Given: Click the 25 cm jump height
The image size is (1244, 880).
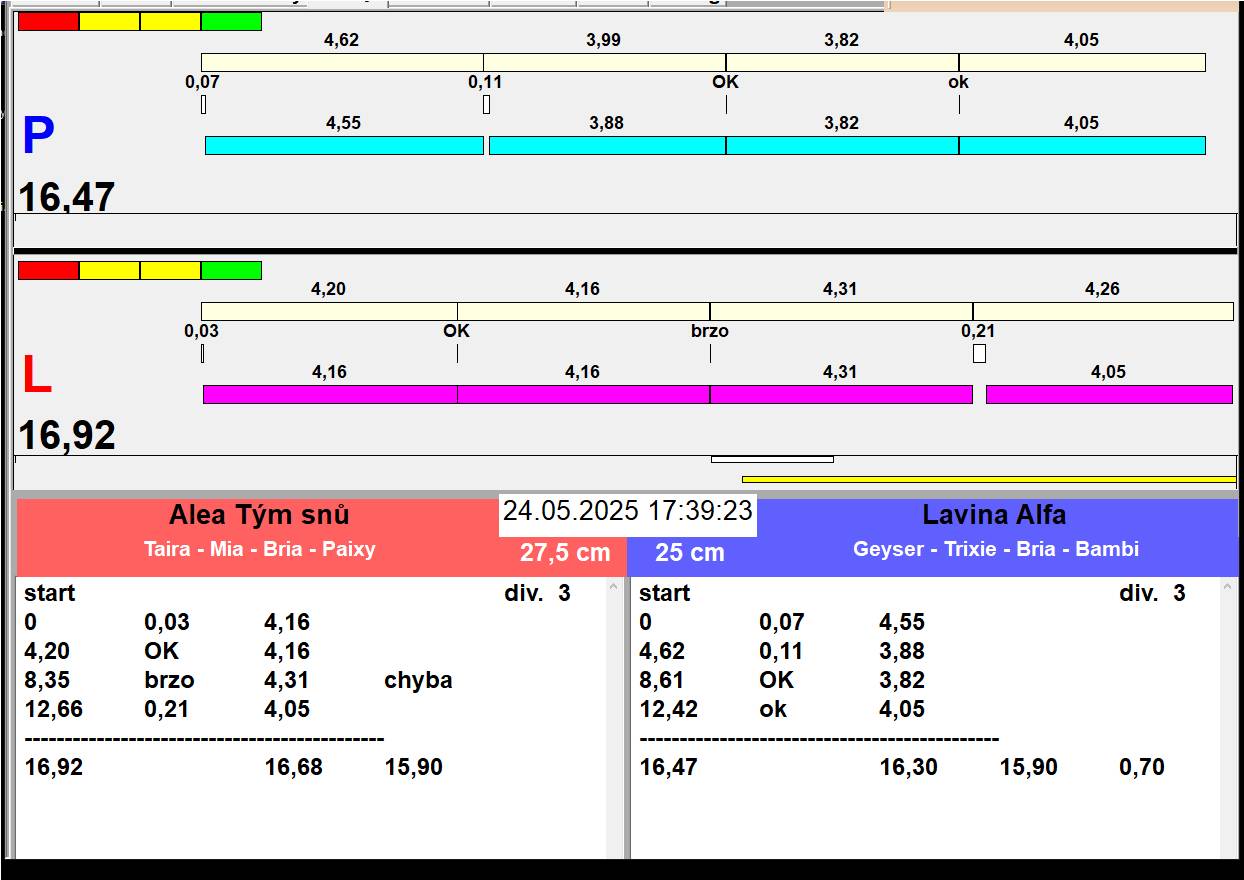Looking at the screenshot, I should pyautogui.click(x=690, y=553).
